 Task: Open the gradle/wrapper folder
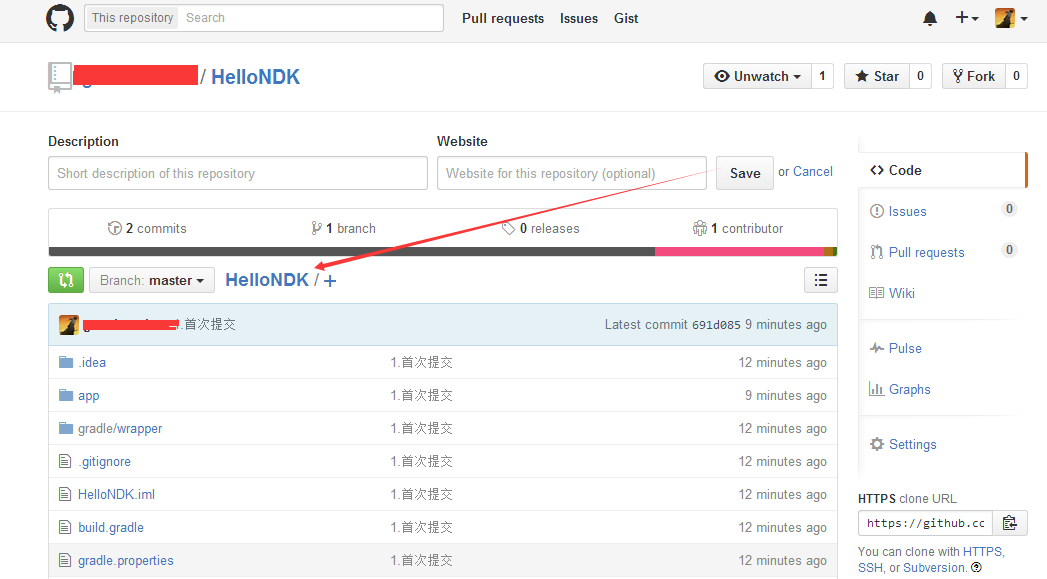(120, 429)
